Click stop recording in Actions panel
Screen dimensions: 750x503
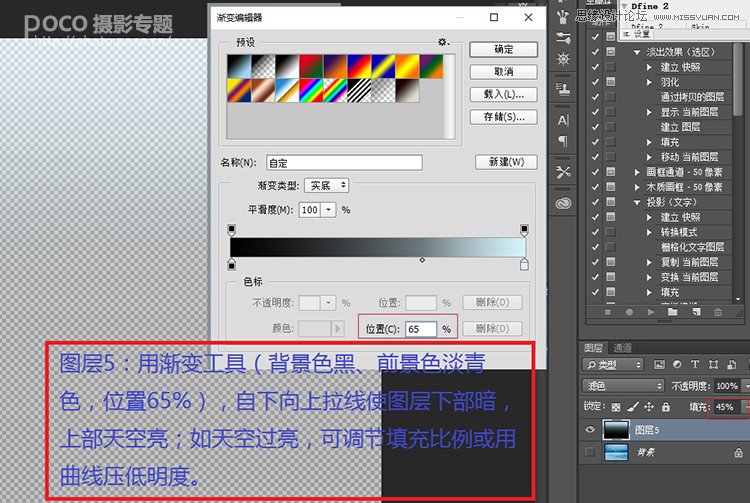(x=607, y=312)
